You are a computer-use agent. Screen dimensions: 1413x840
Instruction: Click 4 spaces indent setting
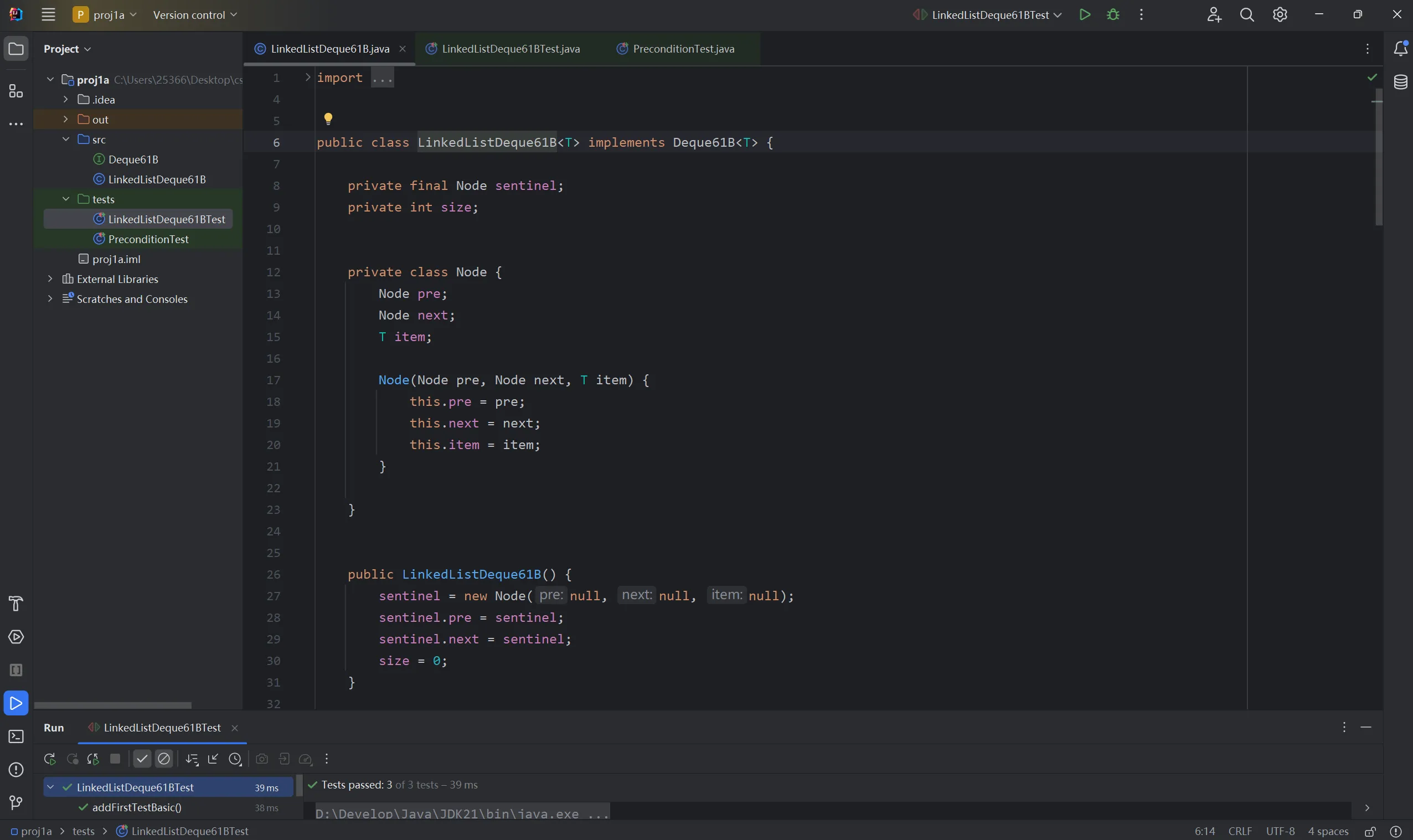click(x=1328, y=831)
